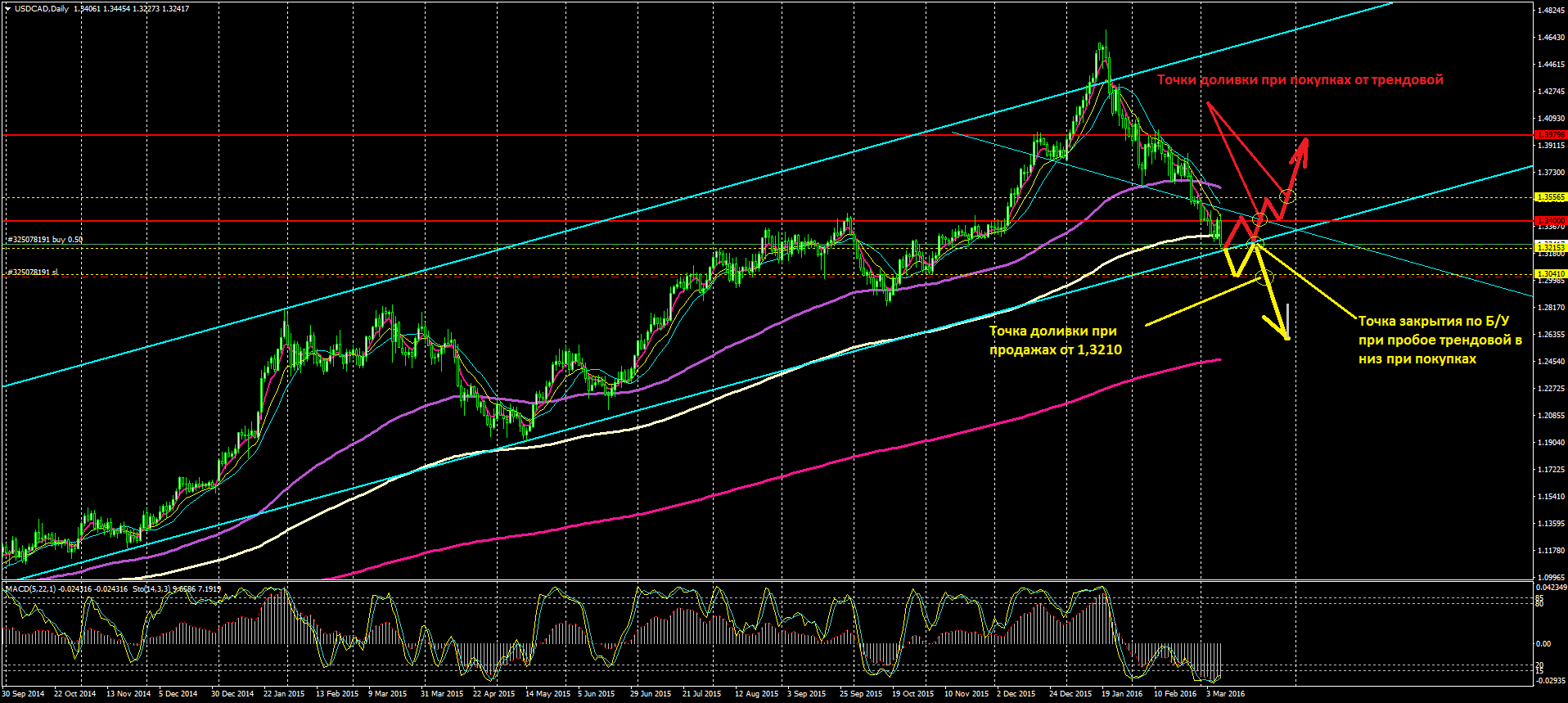
Task: Click the 1.09965 price scale value
Action: tap(1551, 577)
